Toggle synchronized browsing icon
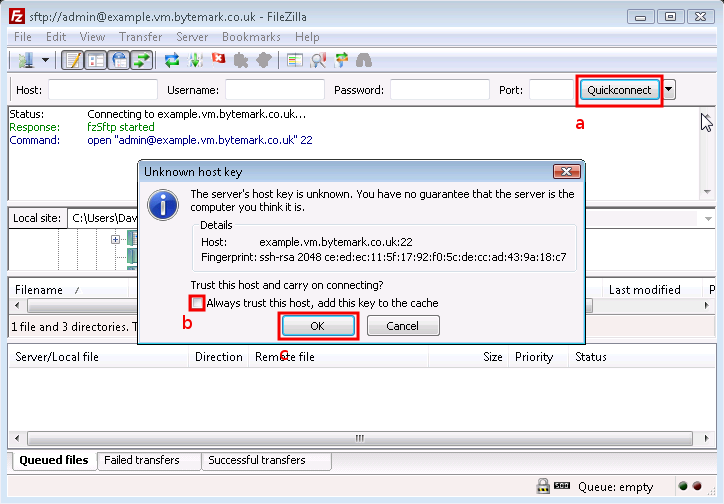 (x=341, y=60)
